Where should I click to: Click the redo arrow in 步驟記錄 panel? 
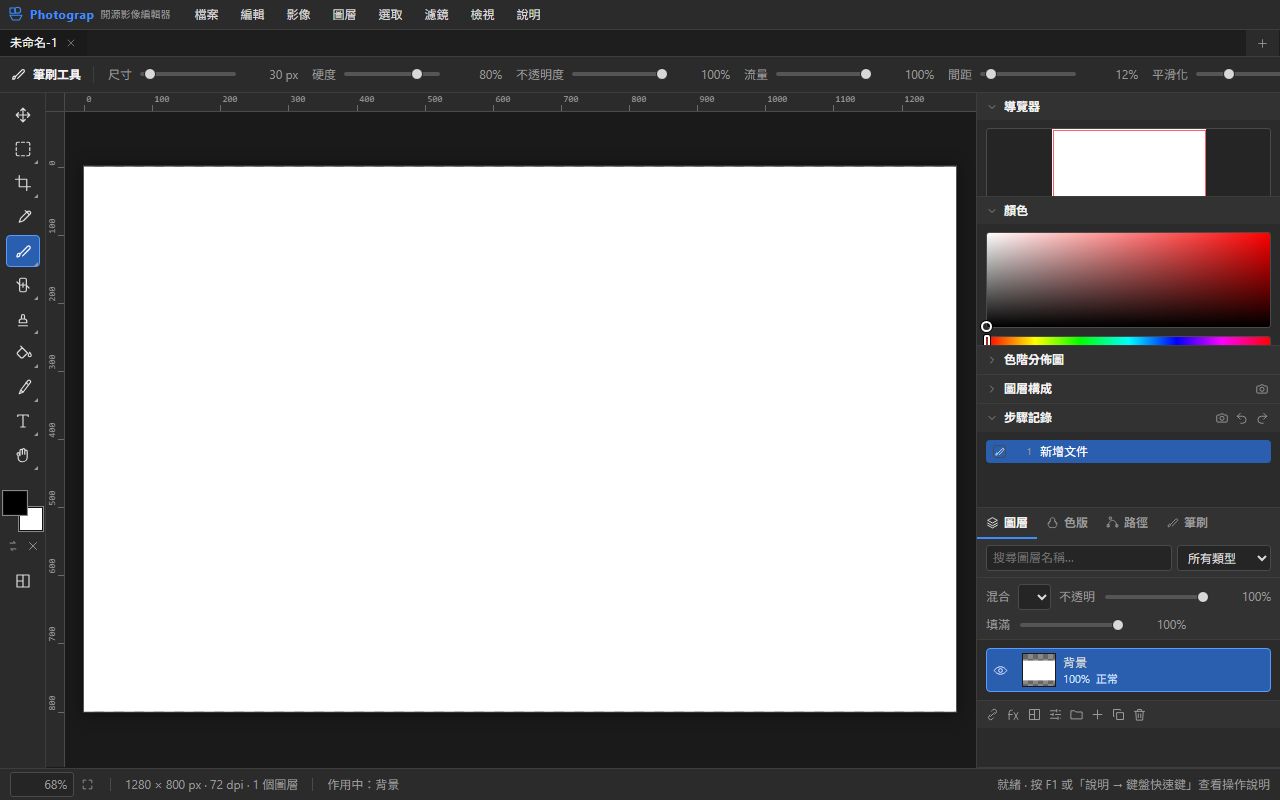pyautogui.click(x=1262, y=418)
